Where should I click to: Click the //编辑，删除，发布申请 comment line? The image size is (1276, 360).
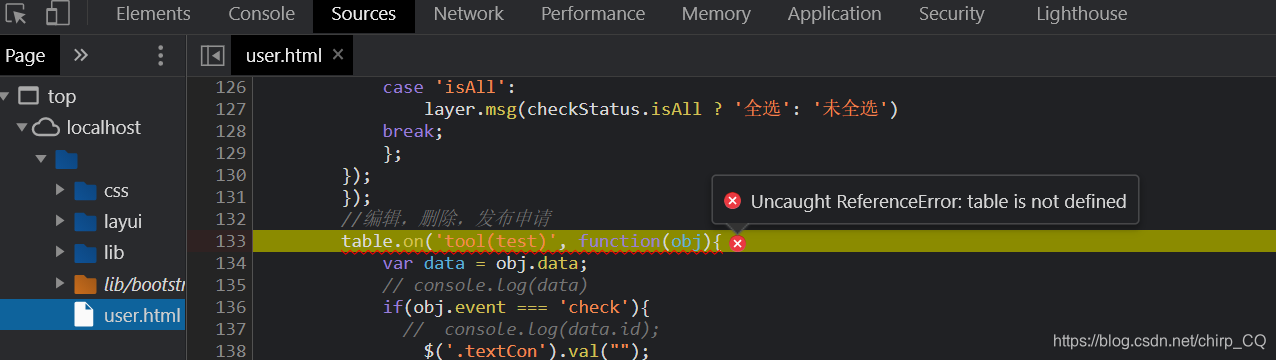click(446, 218)
